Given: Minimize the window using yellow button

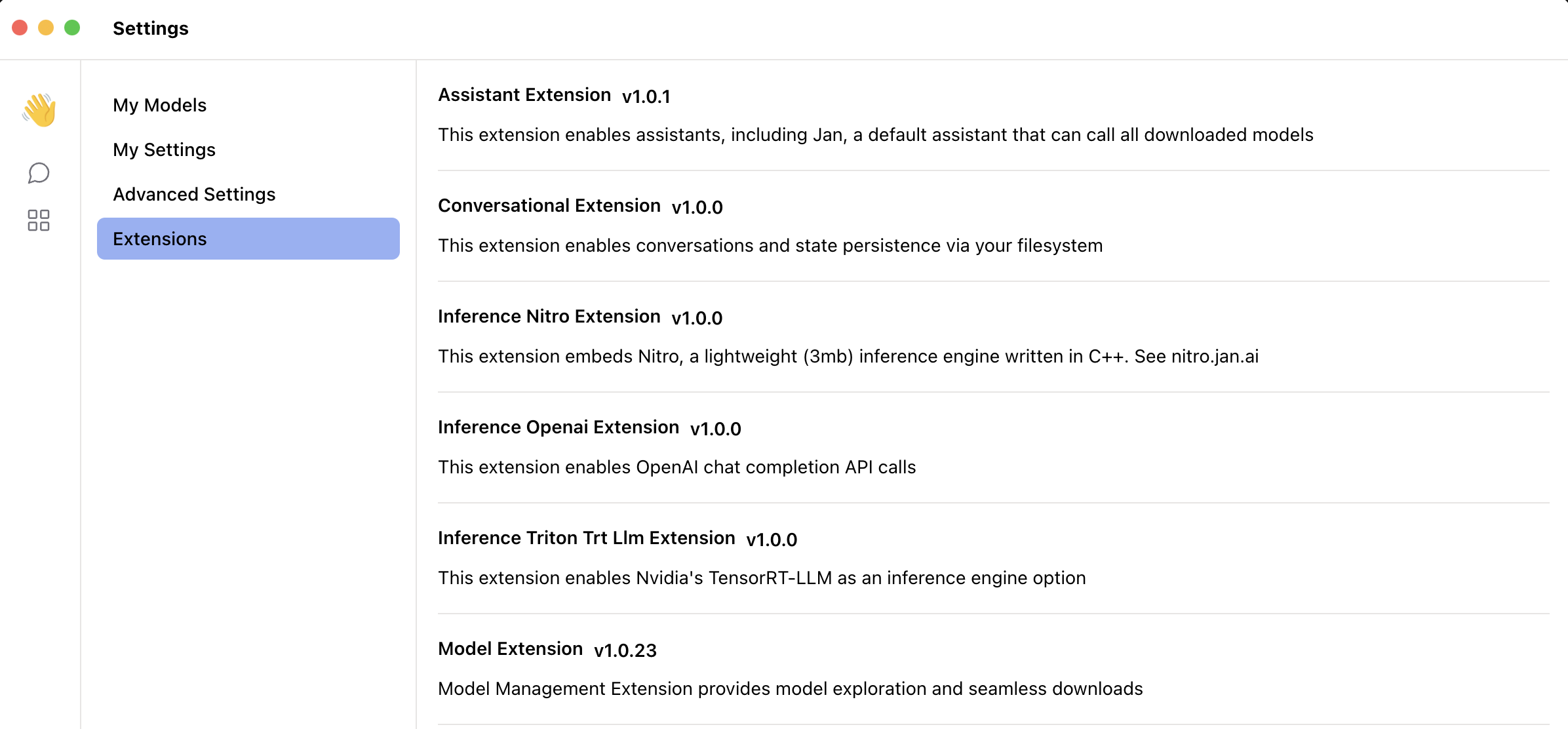Looking at the screenshot, I should (x=46, y=28).
